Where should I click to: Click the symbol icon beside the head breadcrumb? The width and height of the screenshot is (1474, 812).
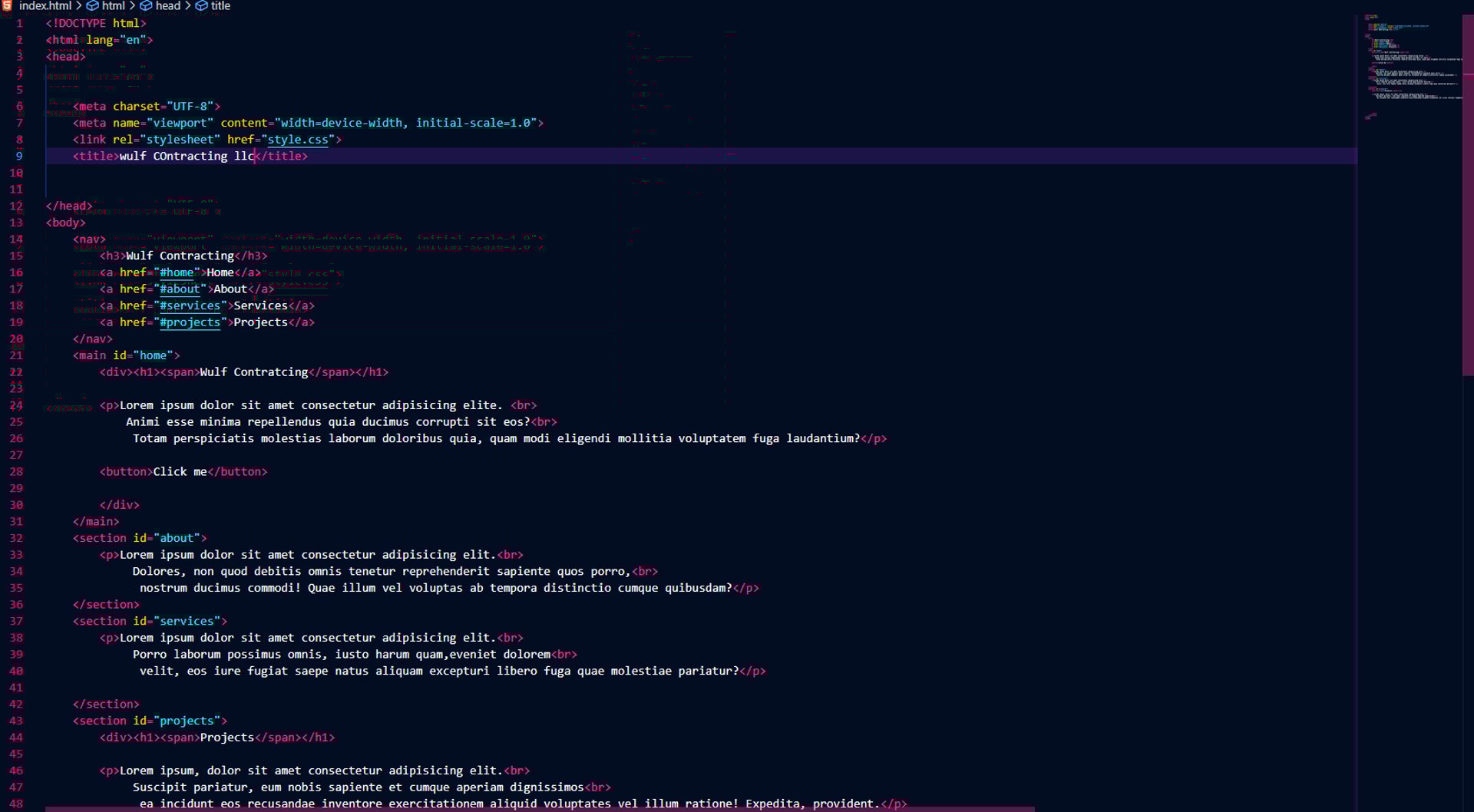click(146, 5)
